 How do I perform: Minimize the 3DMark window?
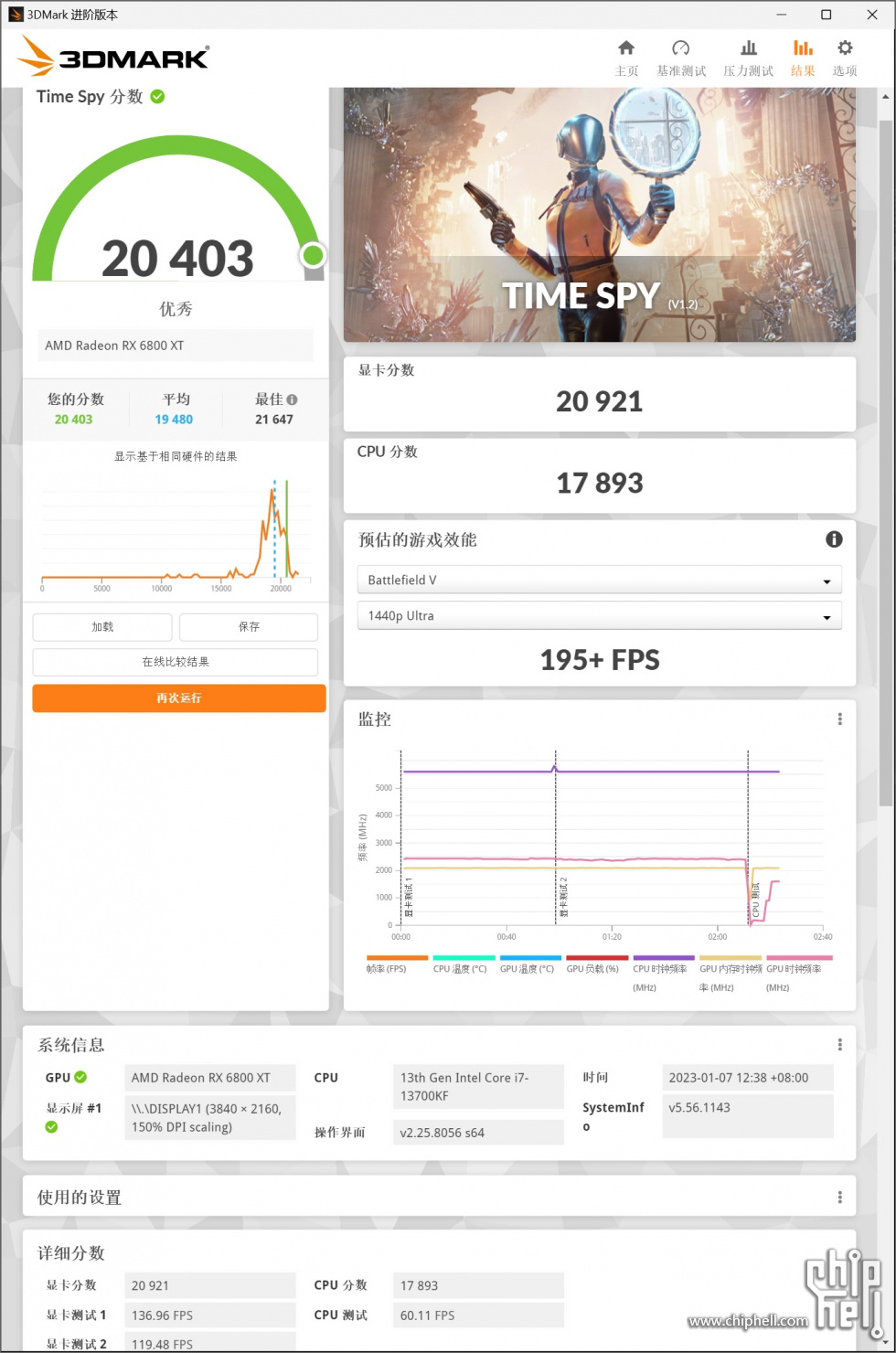pos(781,15)
